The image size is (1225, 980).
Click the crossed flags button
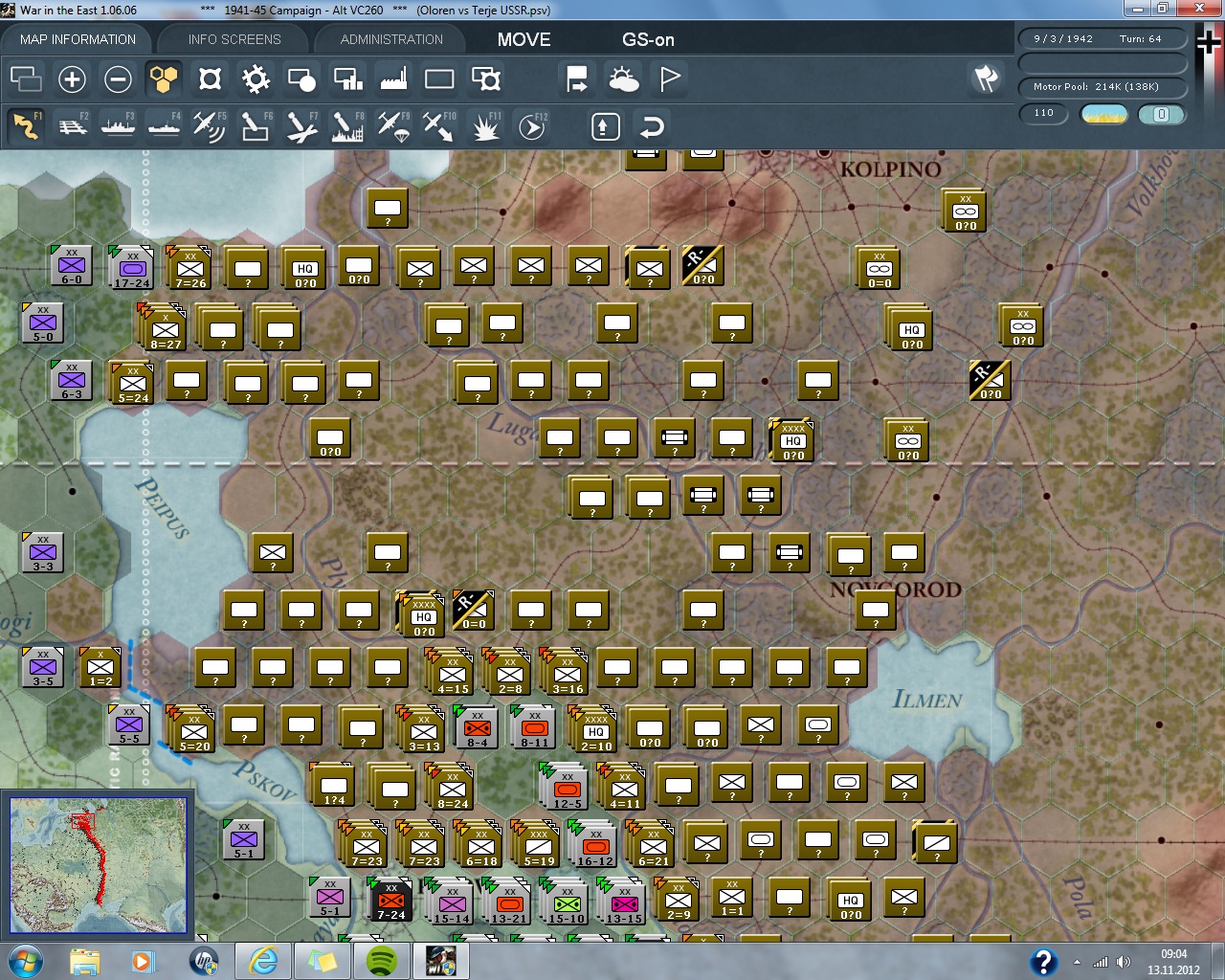coord(986,78)
